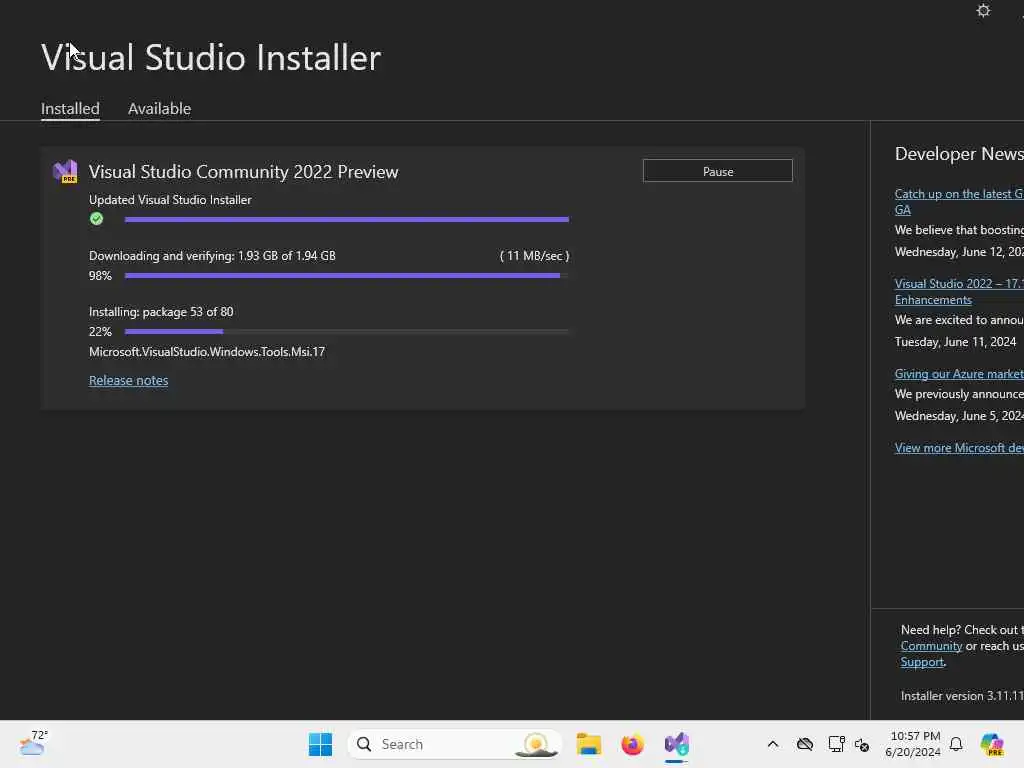Click View more Microsoft developer news link
The width and height of the screenshot is (1024, 768).
click(x=959, y=447)
